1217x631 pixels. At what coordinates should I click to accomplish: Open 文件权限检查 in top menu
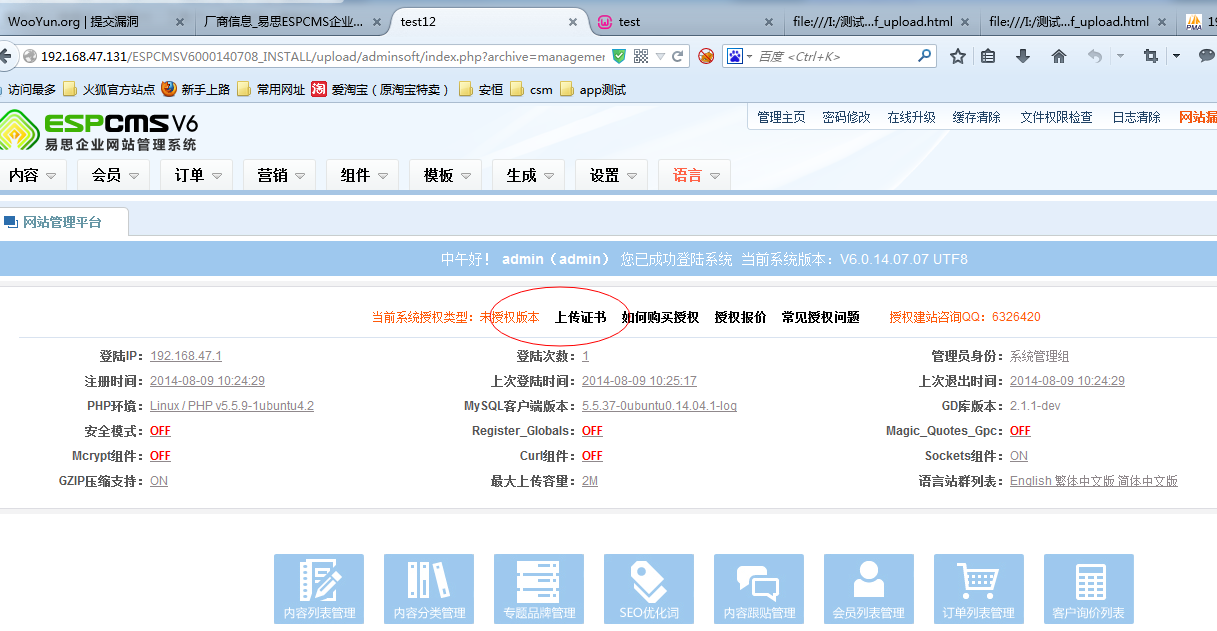(x=1056, y=117)
